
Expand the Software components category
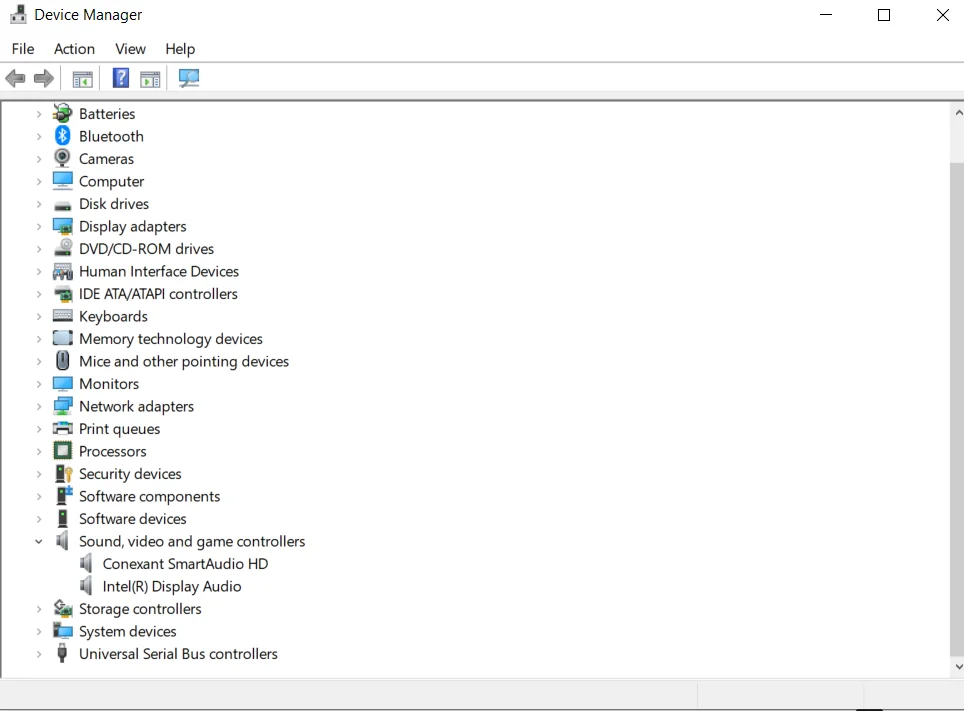pyautogui.click(x=39, y=496)
